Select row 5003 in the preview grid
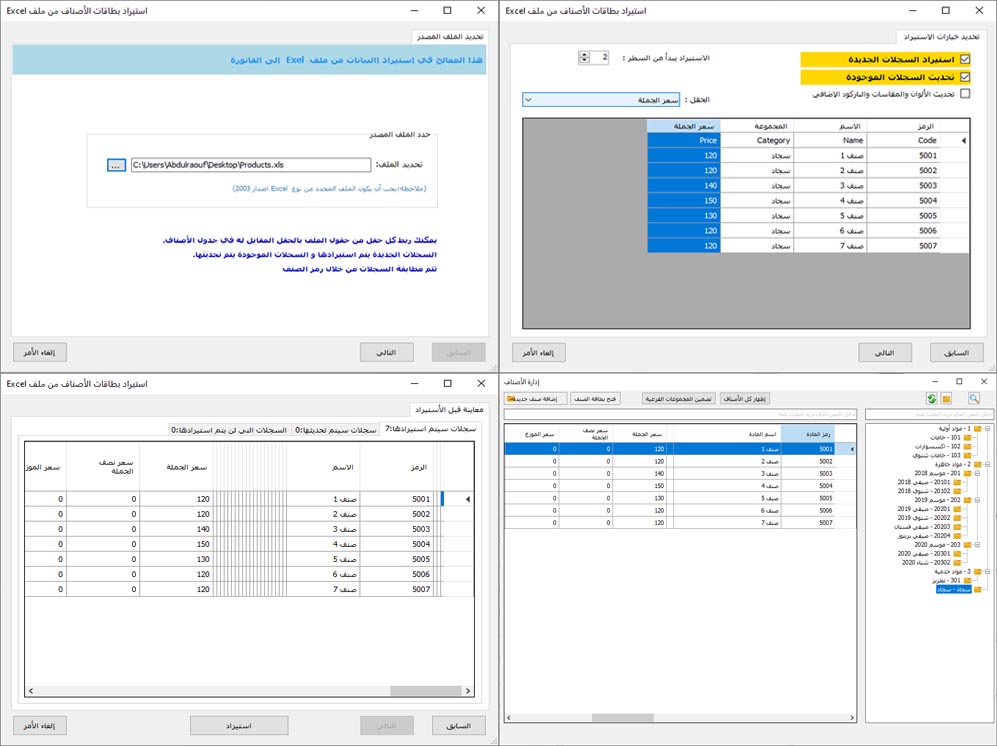 (248, 529)
